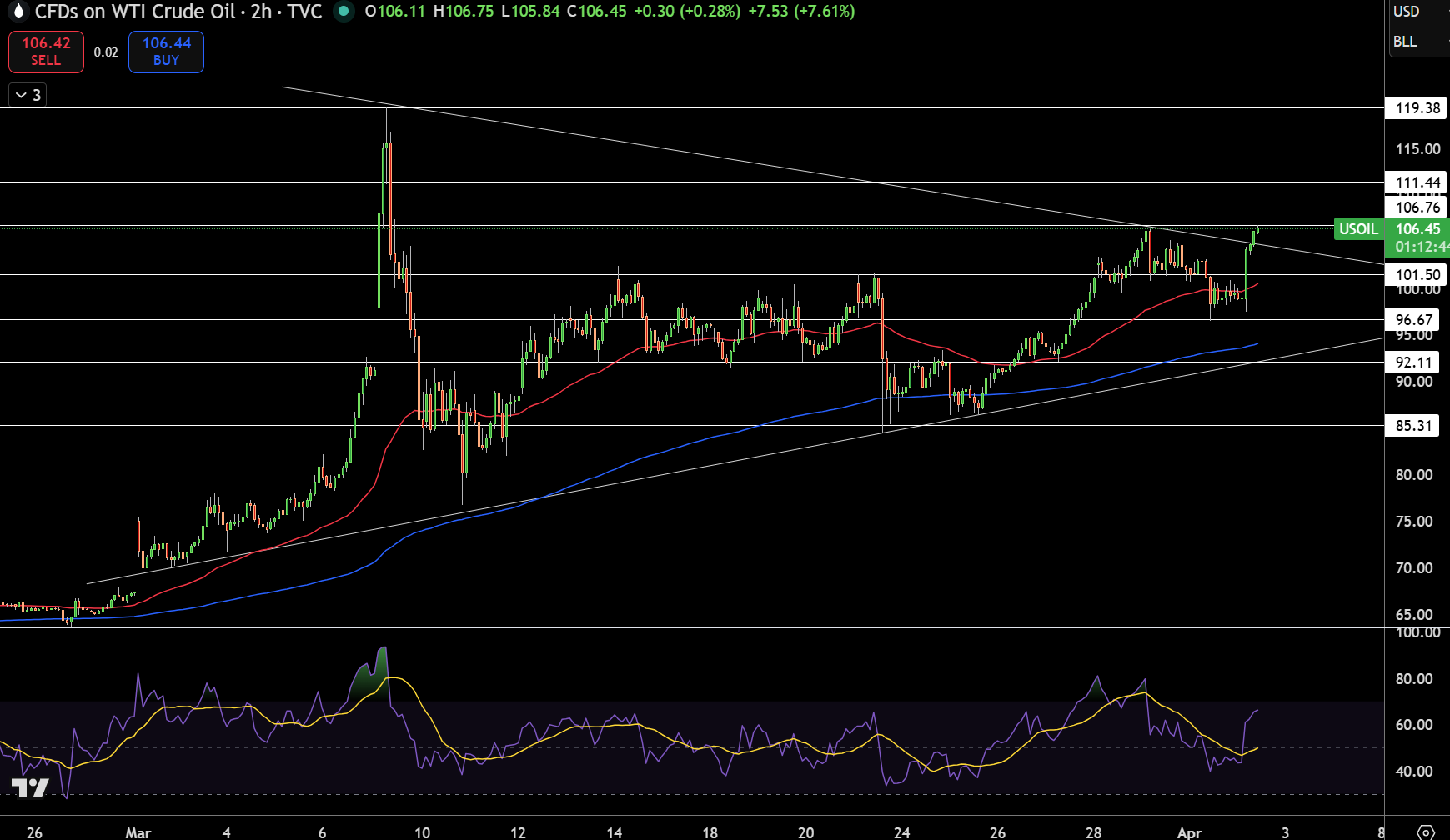Open the TradingView logo
Image resolution: width=1450 pixels, height=840 pixels.
[x=30, y=787]
